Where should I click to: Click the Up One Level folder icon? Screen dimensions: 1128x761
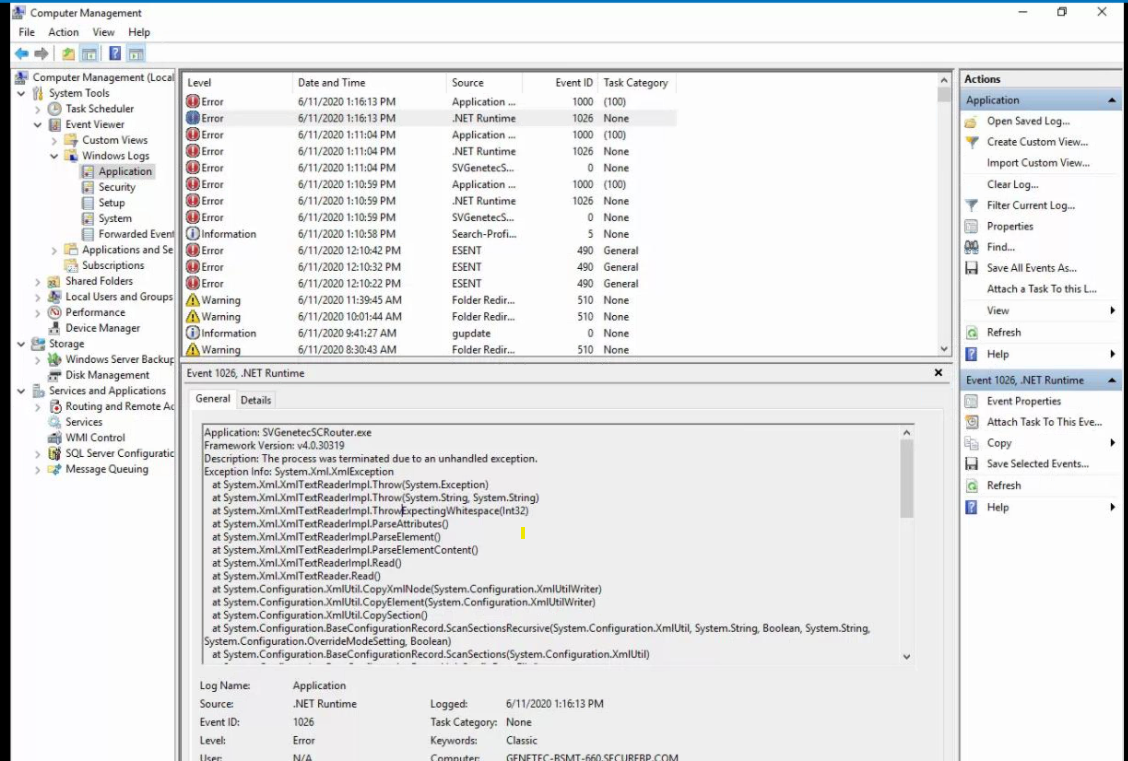pyautogui.click(x=68, y=54)
